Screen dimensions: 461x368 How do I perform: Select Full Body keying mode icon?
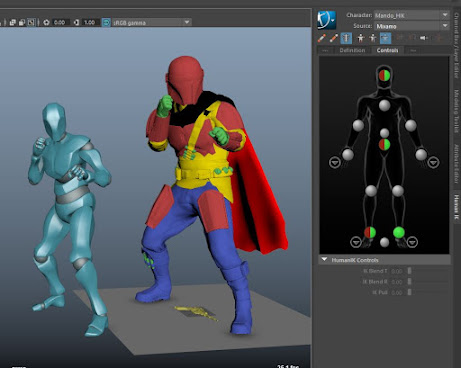click(360, 38)
